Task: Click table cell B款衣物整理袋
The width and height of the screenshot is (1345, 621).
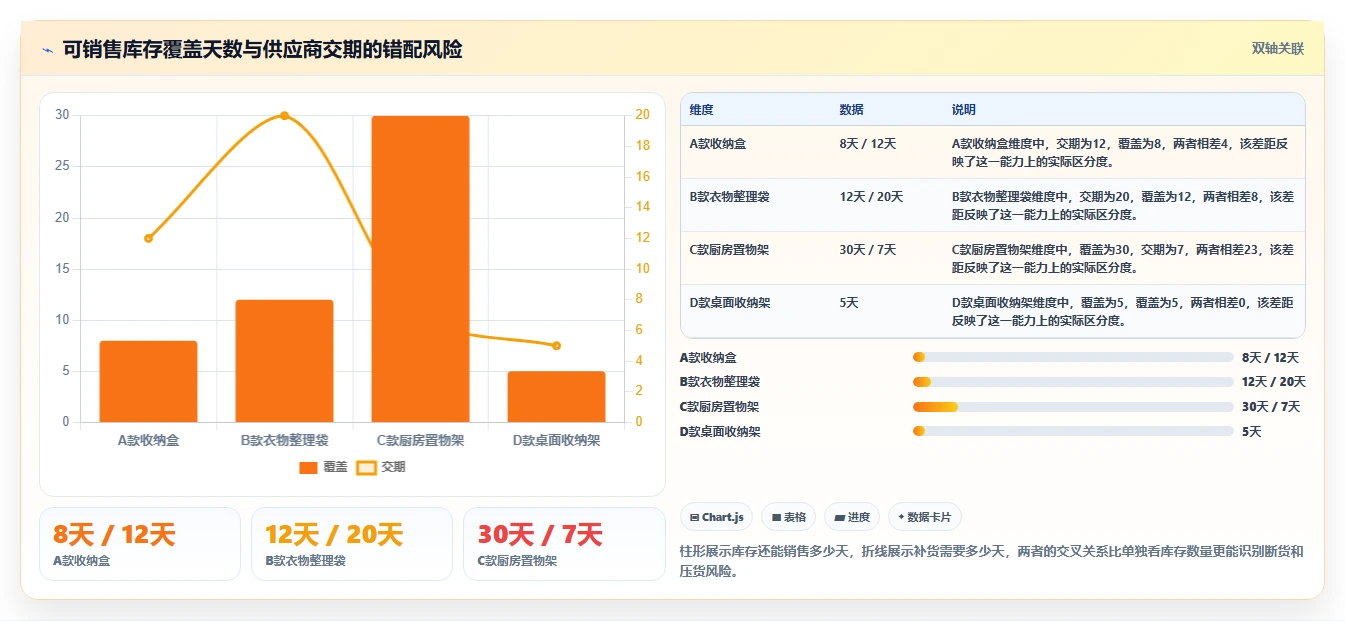Action: coord(729,197)
